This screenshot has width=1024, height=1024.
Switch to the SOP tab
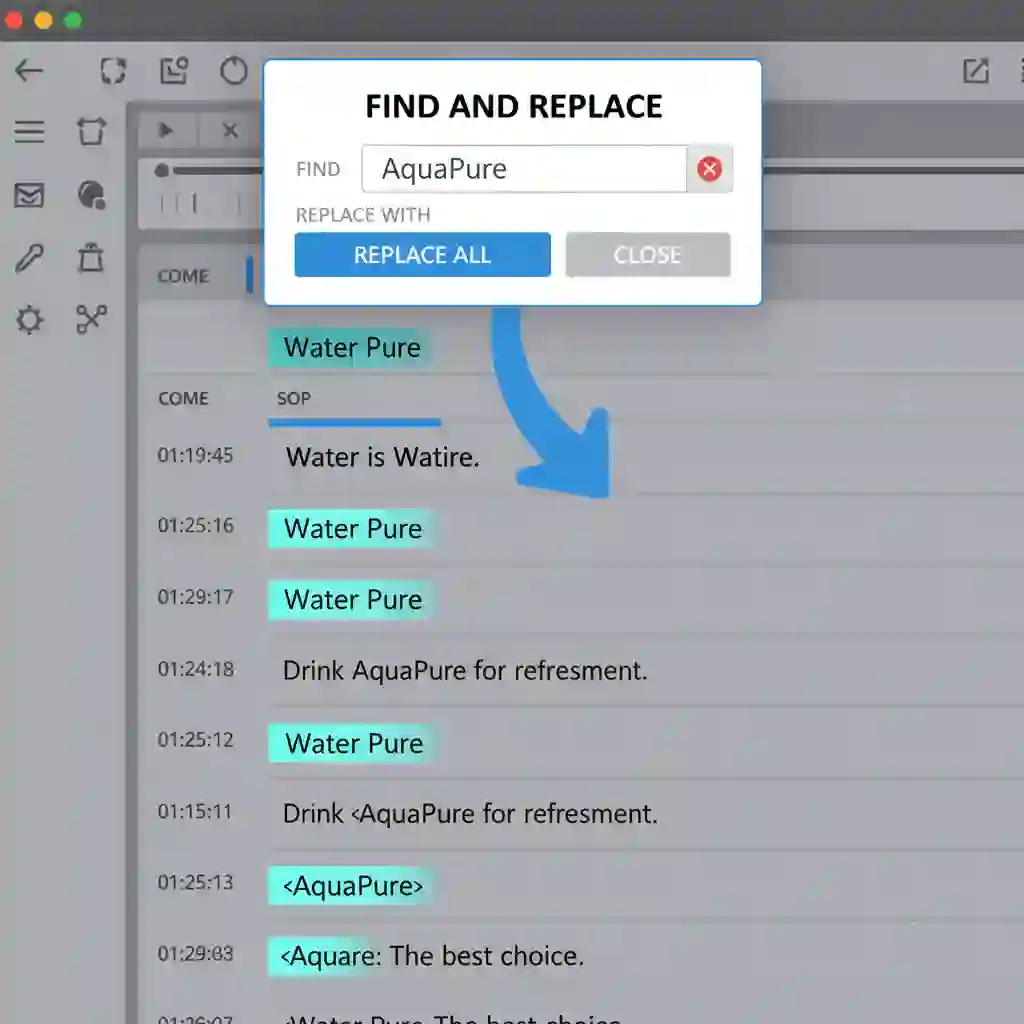tap(293, 398)
